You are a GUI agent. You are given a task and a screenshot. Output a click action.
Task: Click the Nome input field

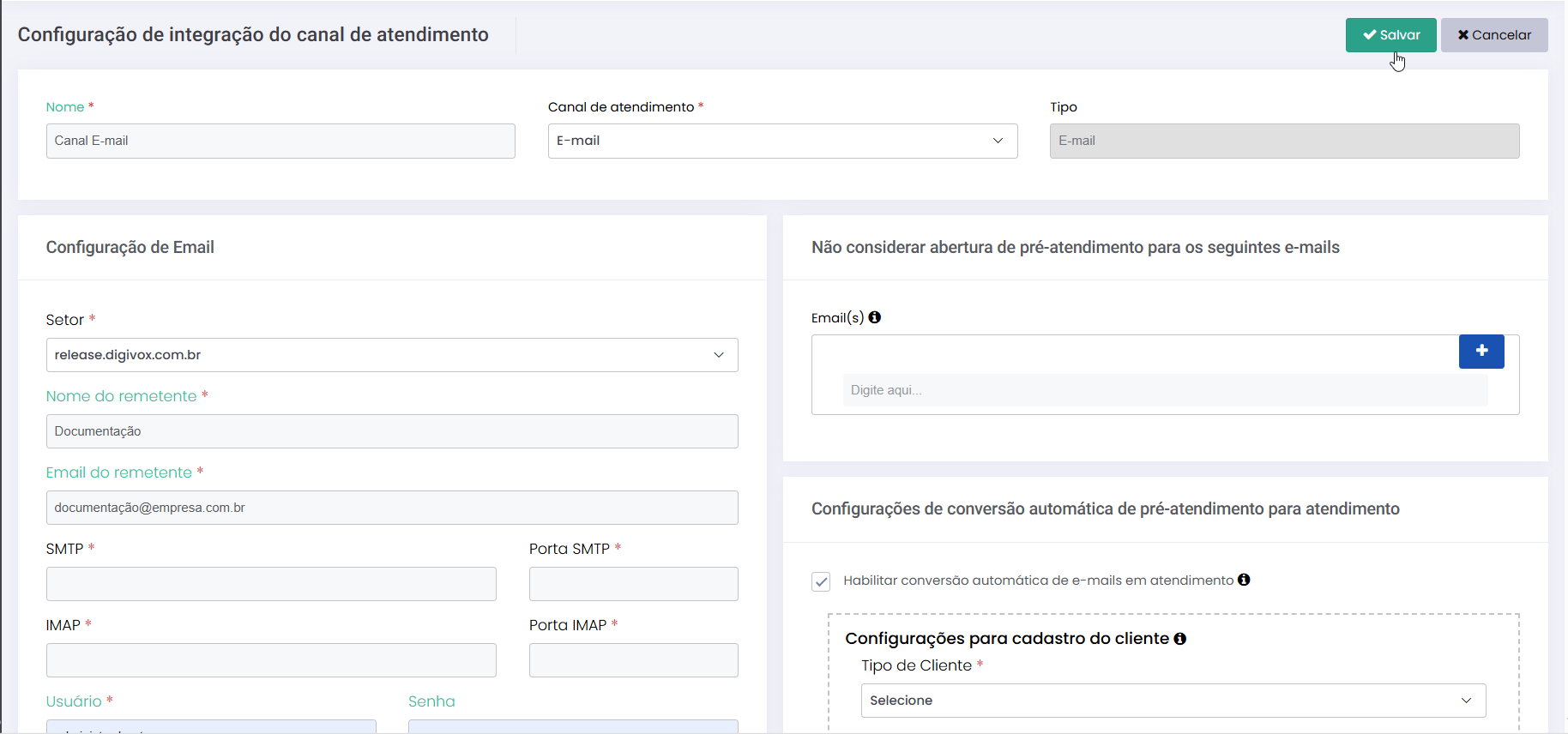pos(280,141)
